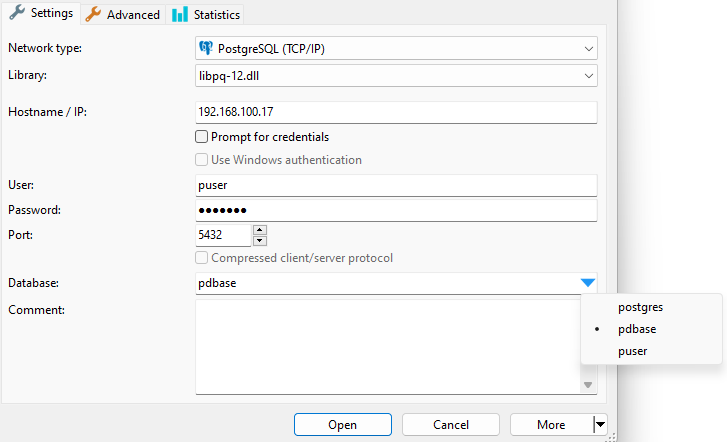Toggle Compressed client/server protocol checkbox
Viewport: 727px width, 442px height.
pos(201,258)
